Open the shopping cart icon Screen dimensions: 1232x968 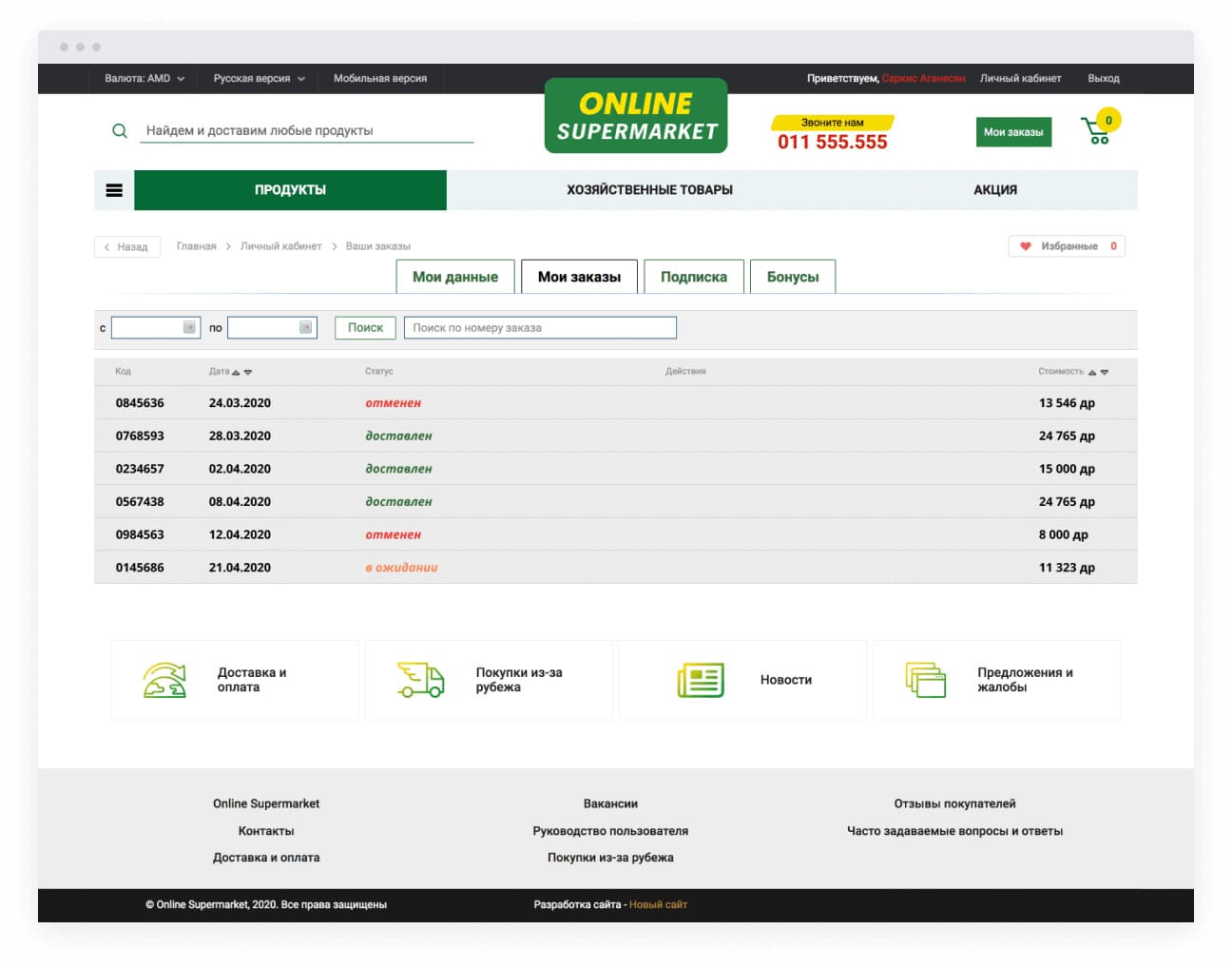(1100, 128)
